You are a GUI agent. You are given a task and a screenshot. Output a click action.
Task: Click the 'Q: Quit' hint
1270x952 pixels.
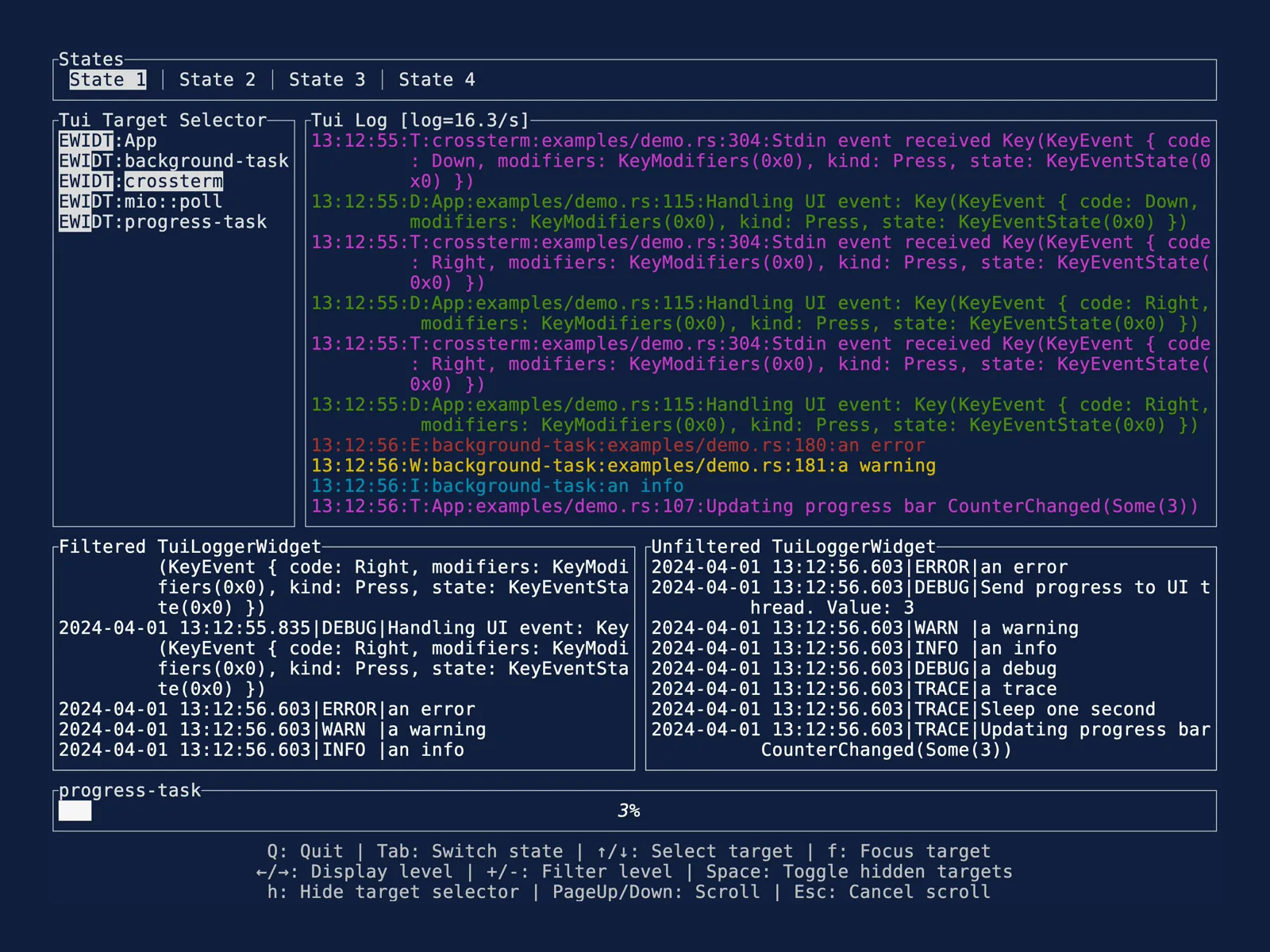coord(305,851)
